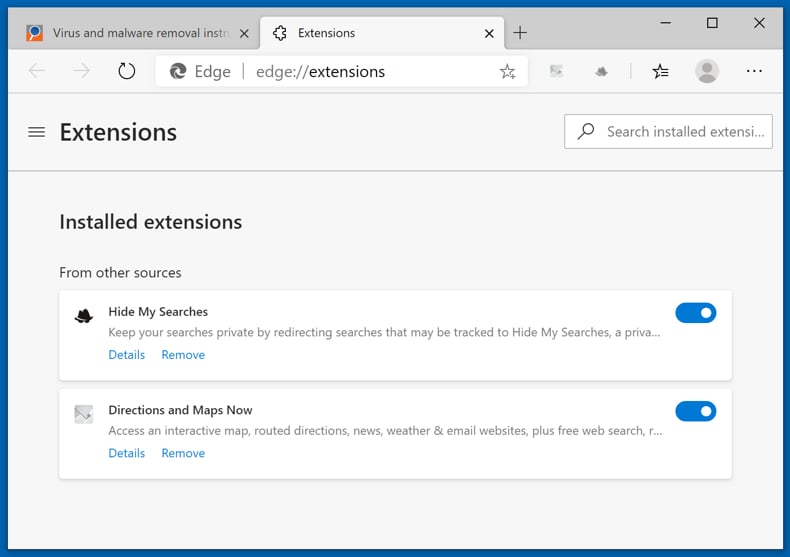Switch to Virus and malware removal tab
The image size is (790, 557).
coord(133,33)
